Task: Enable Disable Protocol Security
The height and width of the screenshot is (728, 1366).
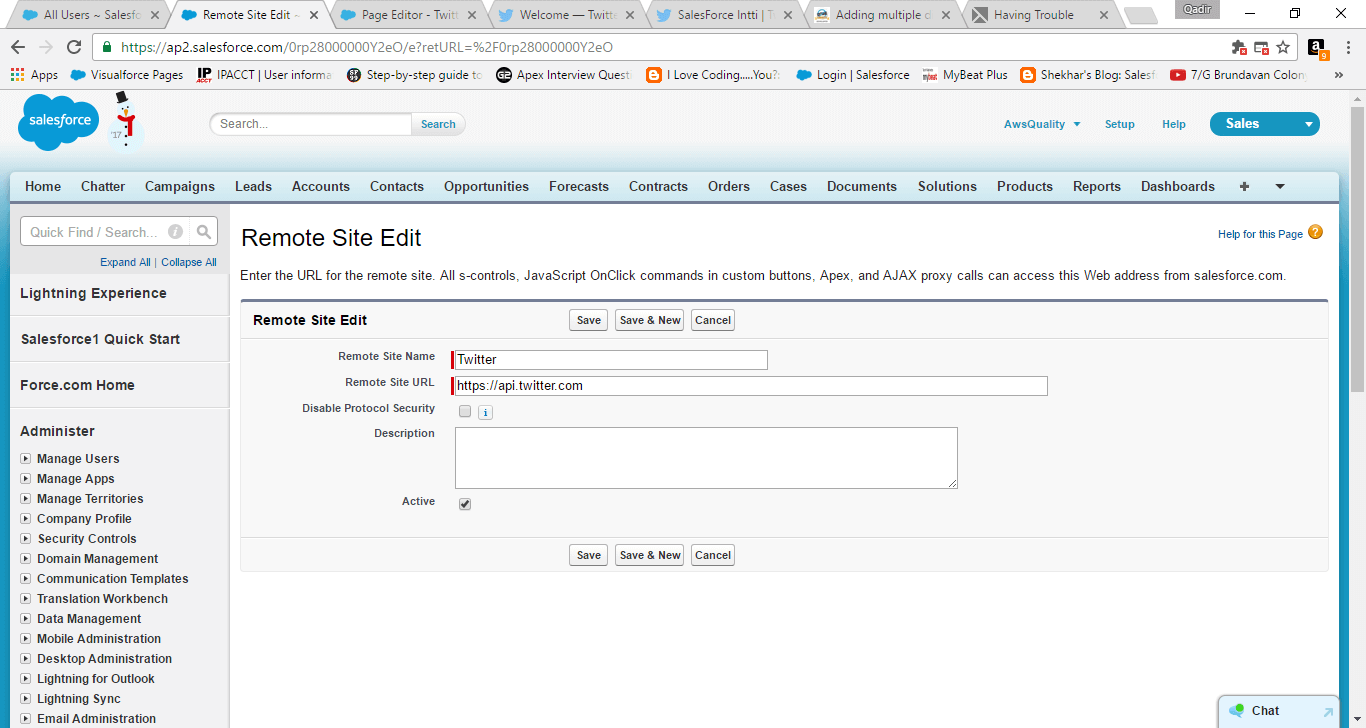Action: pyautogui.click(x=464, y=410)
